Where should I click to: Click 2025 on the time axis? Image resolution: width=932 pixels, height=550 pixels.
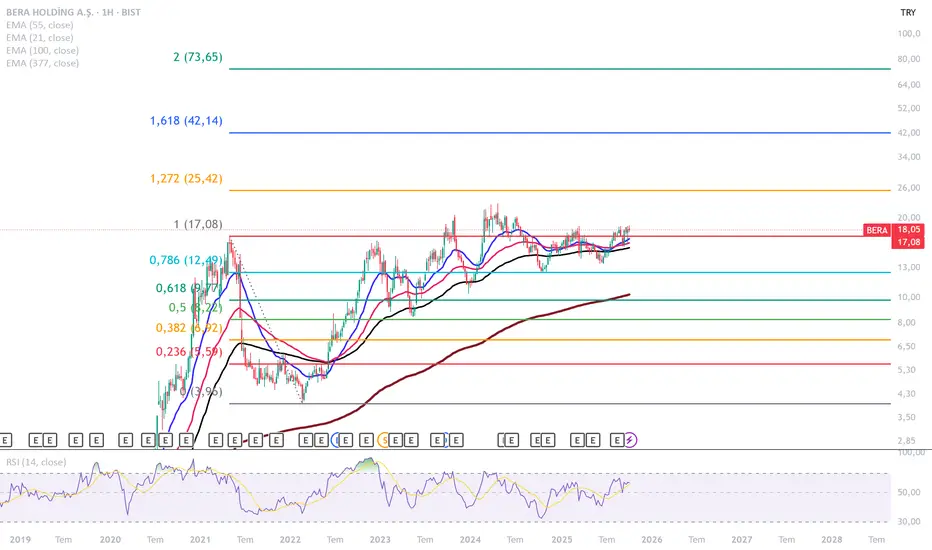(562, 539)
